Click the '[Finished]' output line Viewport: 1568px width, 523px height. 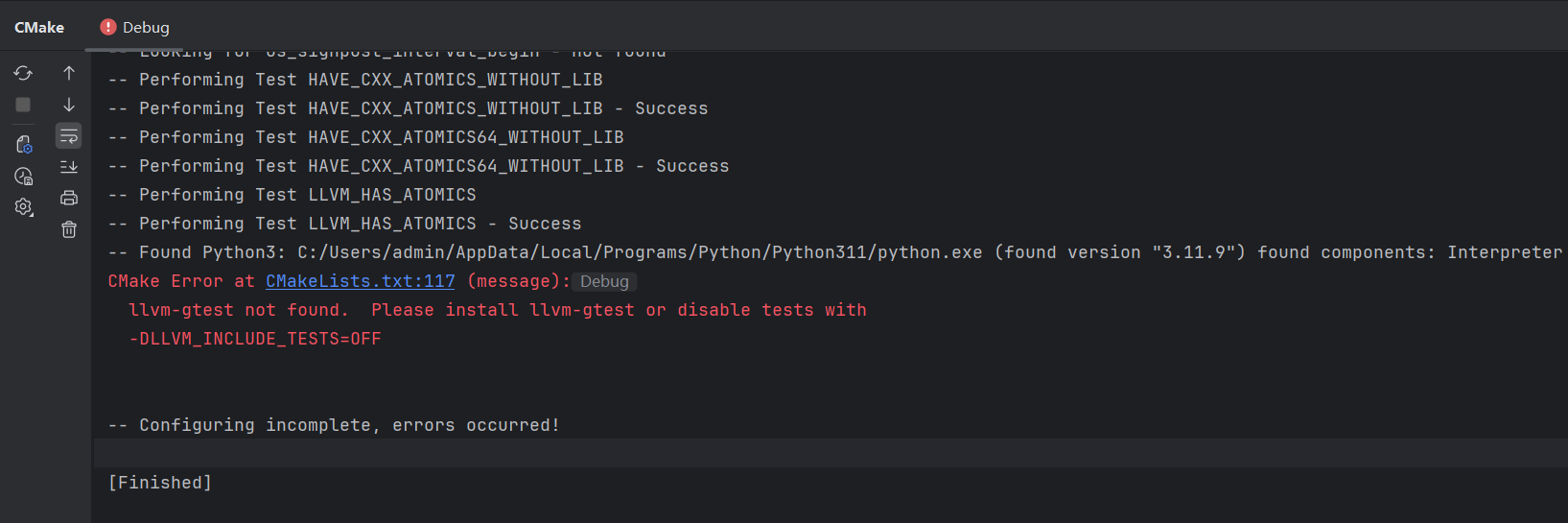point(160,483)
